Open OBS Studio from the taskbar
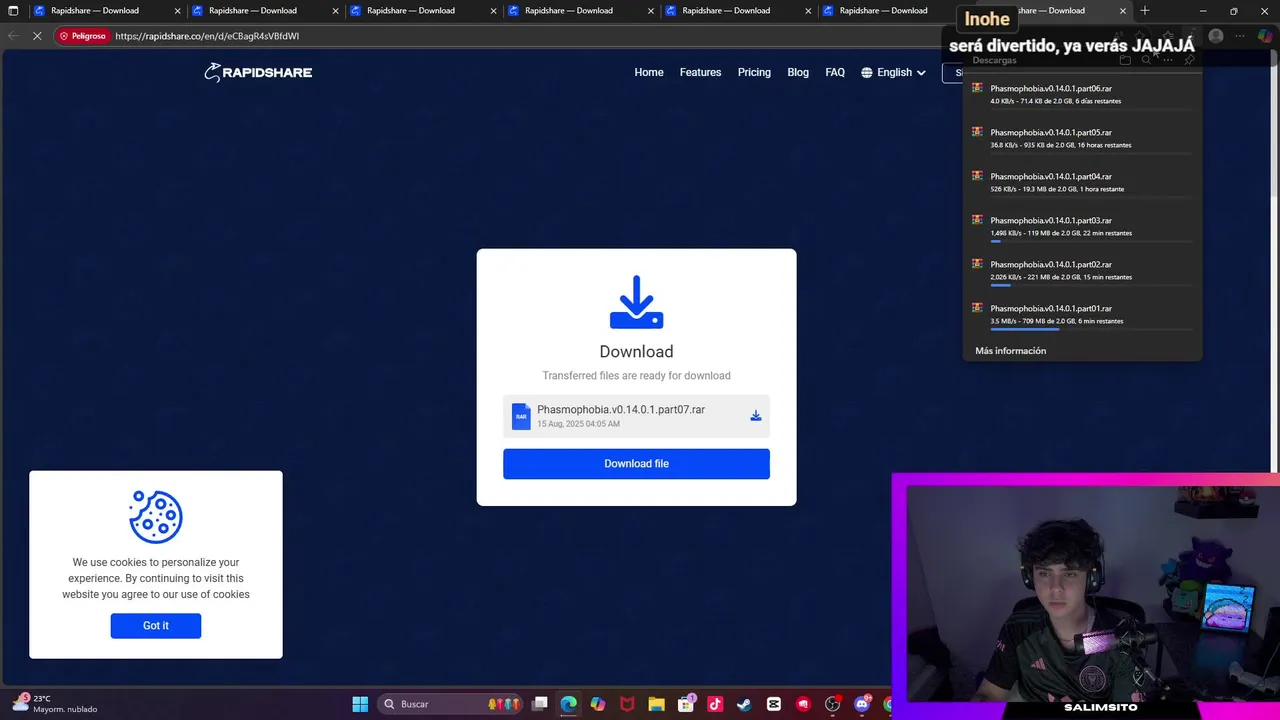This screenshot has width=1280, height=720. tap(832, 704)
